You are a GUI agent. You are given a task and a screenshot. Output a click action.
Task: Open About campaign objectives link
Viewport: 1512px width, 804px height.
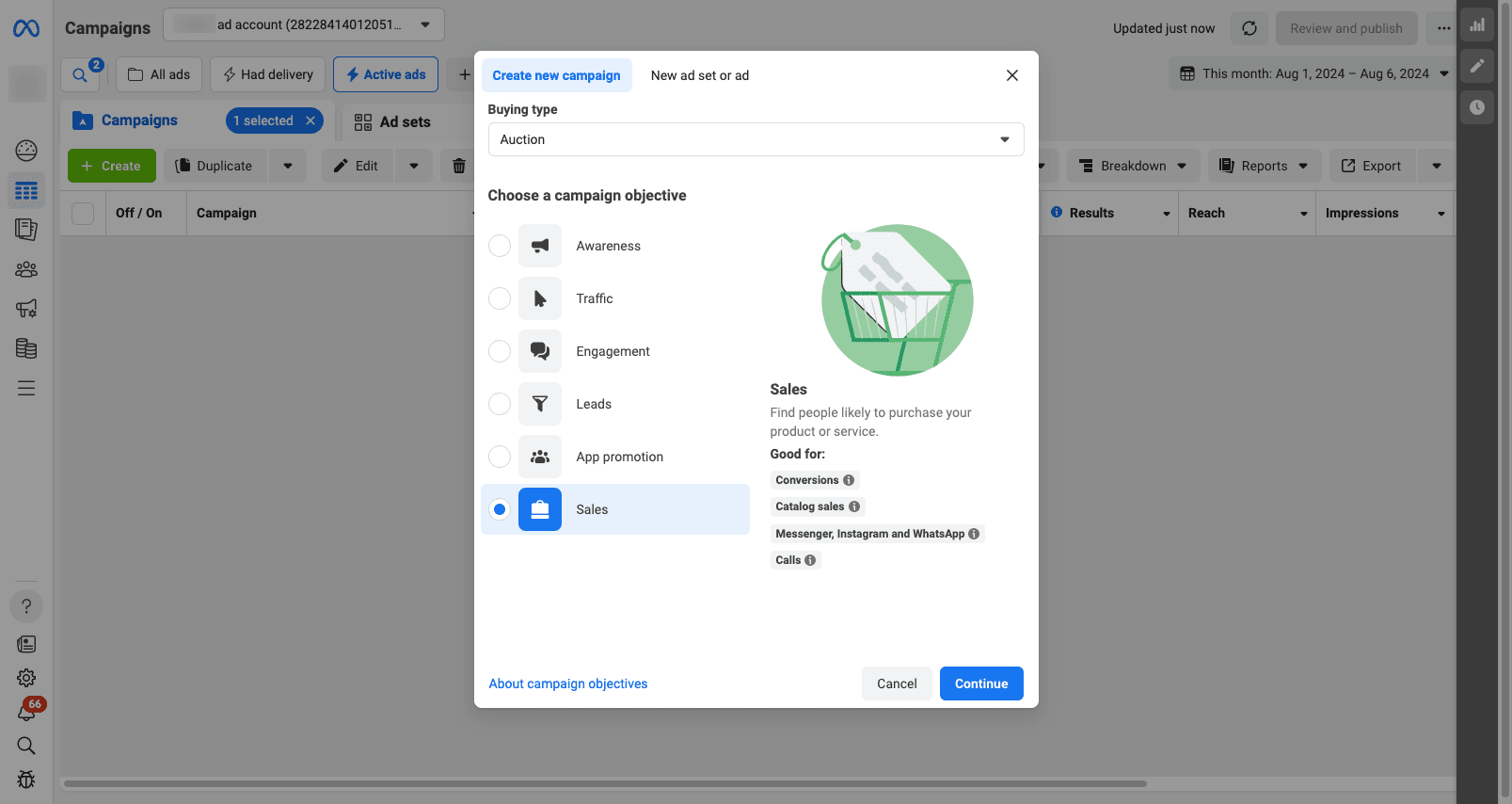(568, 683)
